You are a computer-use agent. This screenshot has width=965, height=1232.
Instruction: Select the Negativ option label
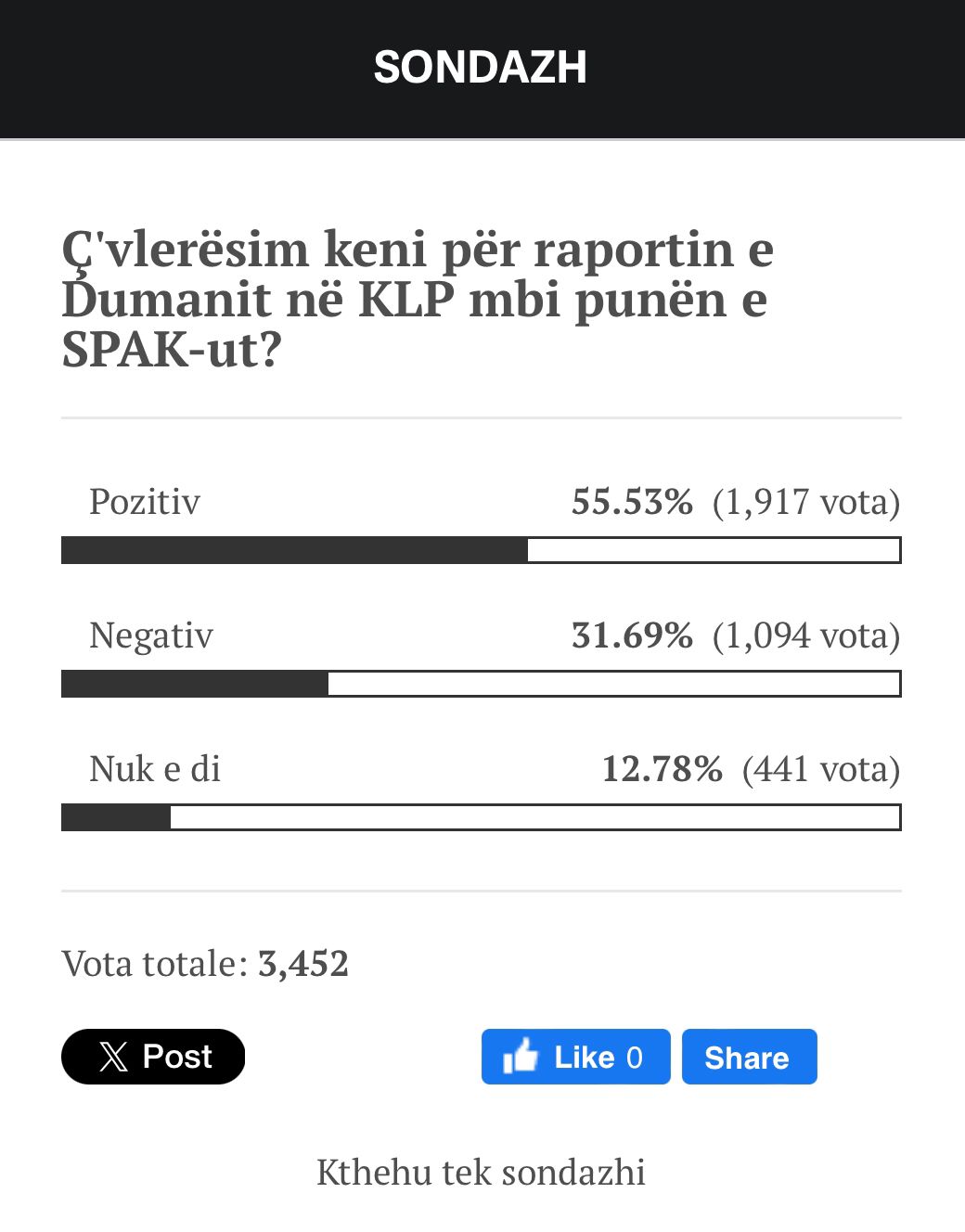(151, 635)
